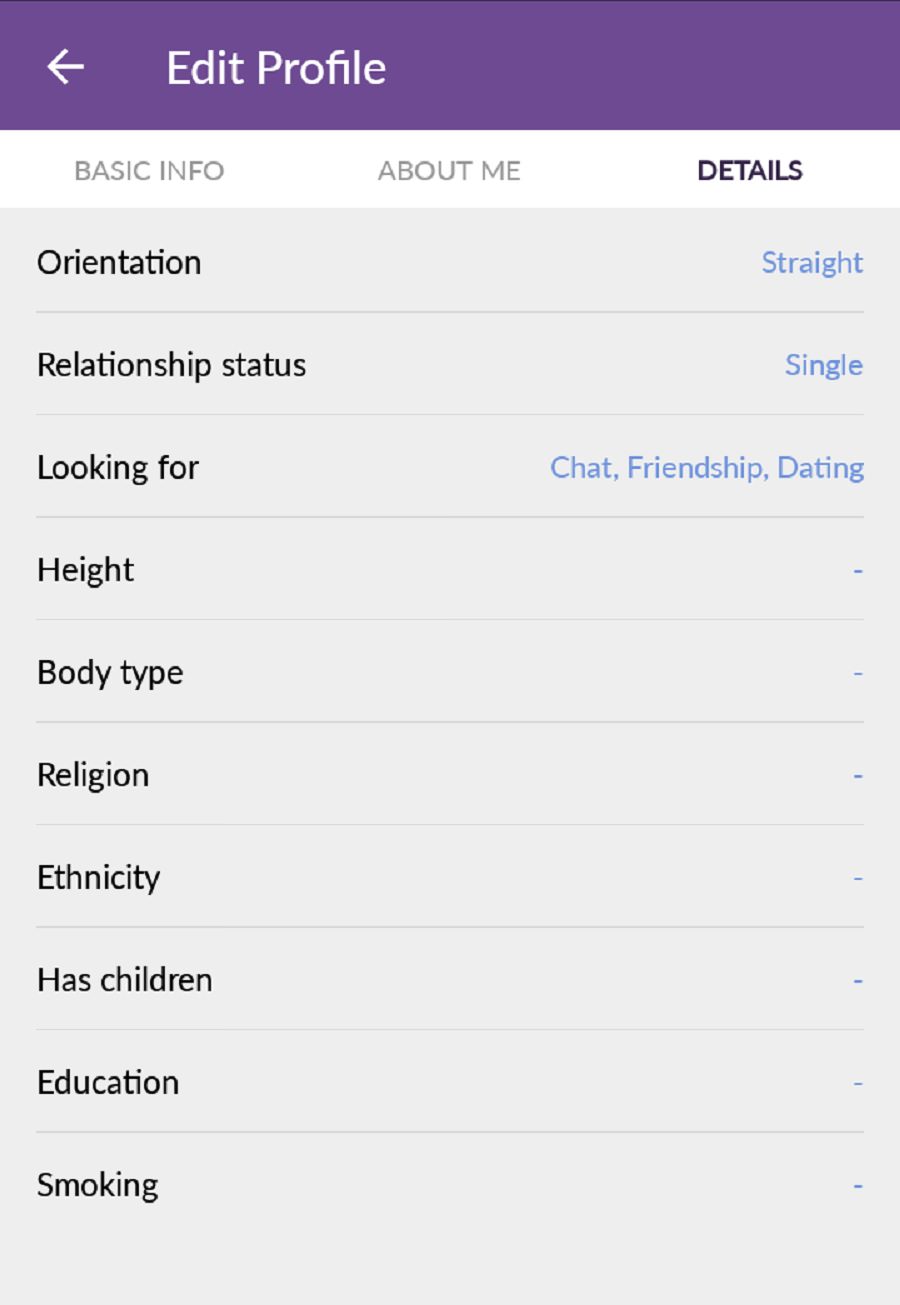Tap the Looking for label
Image resolution: width=900 pixels, height=1305 pixels.
(118, 467)
